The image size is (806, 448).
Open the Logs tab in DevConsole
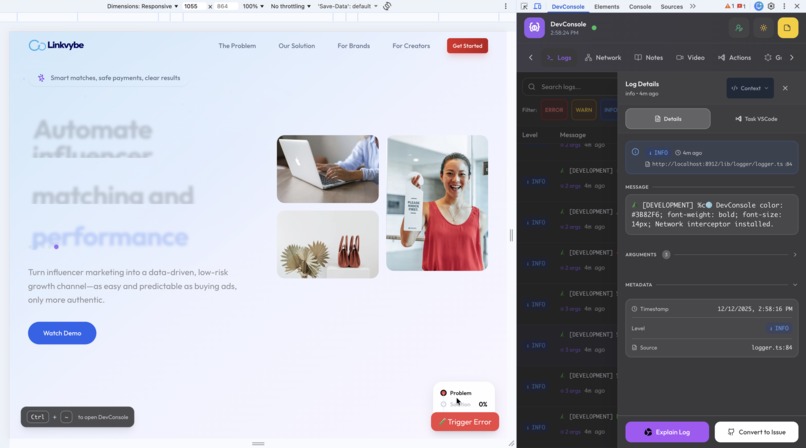pos(559,58)
